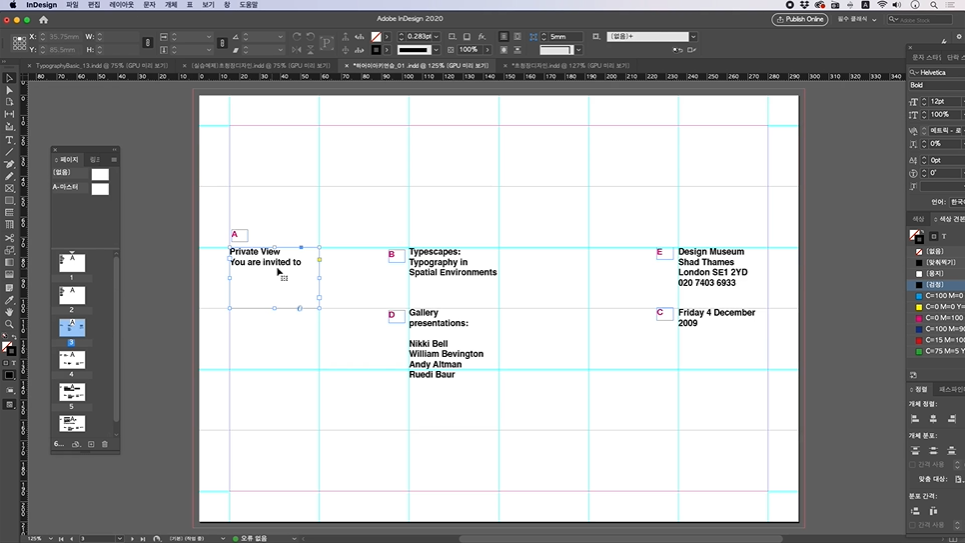Screen dimensions: 965x543
Task: Open object style (없음)+ dropdown
Action: tap(693, 37)
